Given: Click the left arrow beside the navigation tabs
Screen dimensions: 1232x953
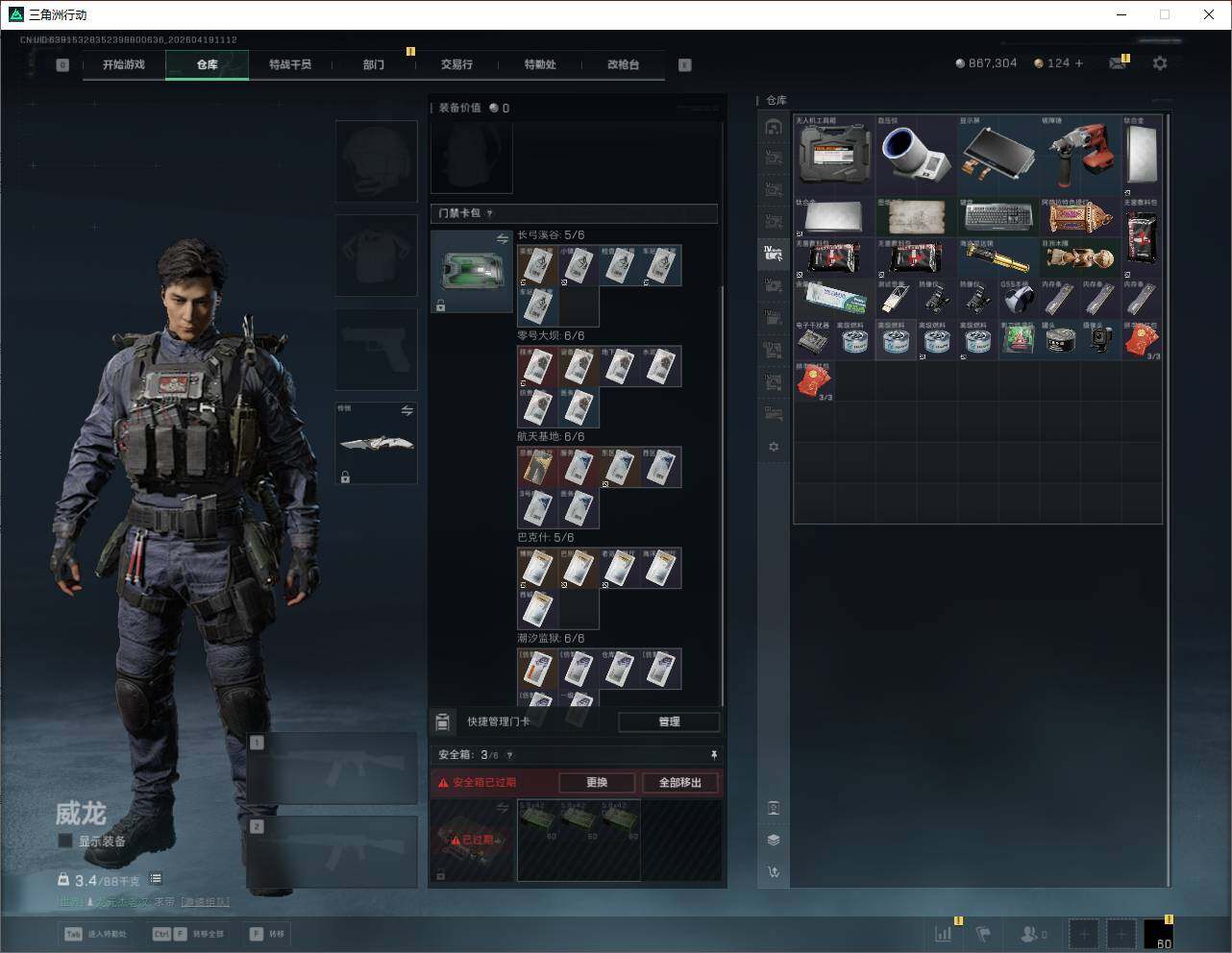Looking at the screenshot, I should click(x=62, y=65).
